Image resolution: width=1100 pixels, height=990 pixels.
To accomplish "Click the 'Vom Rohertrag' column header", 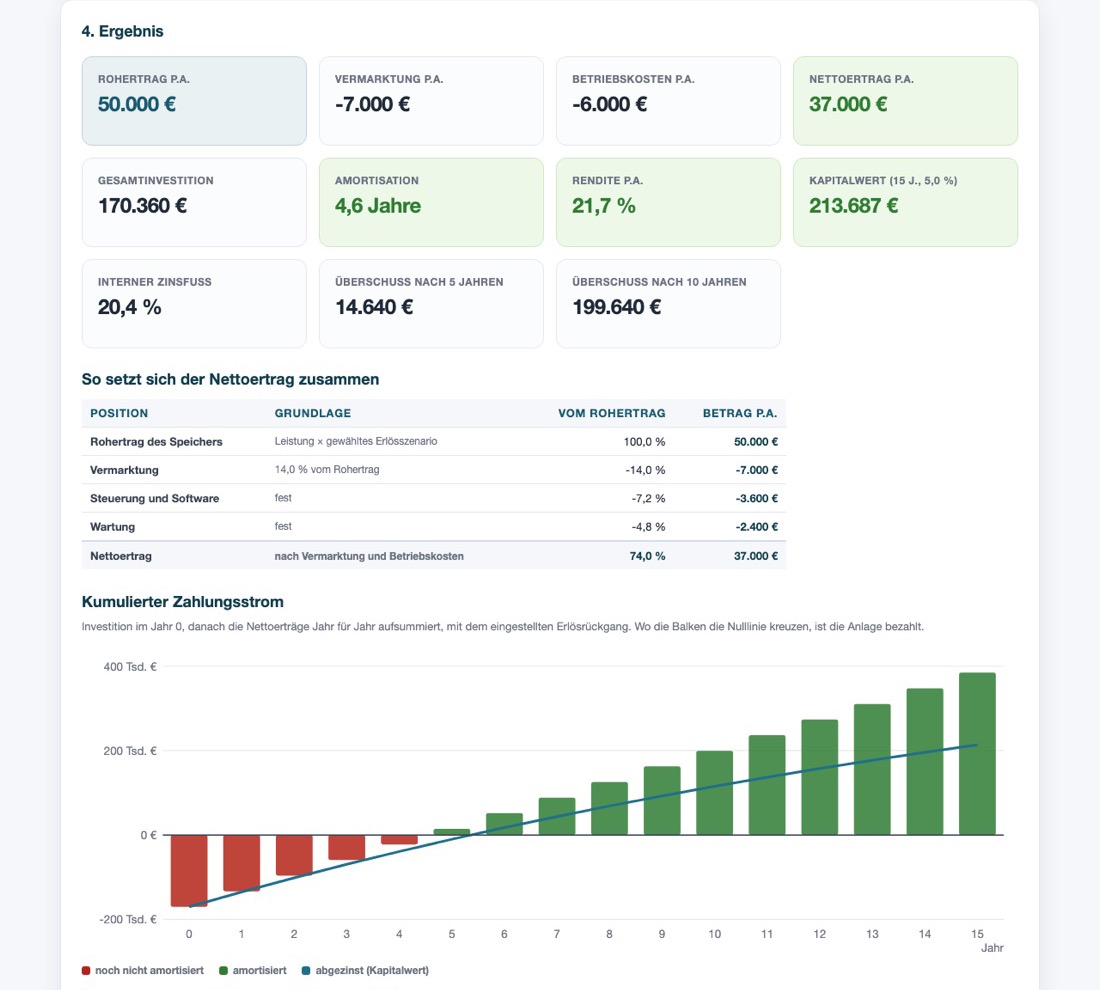I will pyautogui.click(x=612, y=413).
